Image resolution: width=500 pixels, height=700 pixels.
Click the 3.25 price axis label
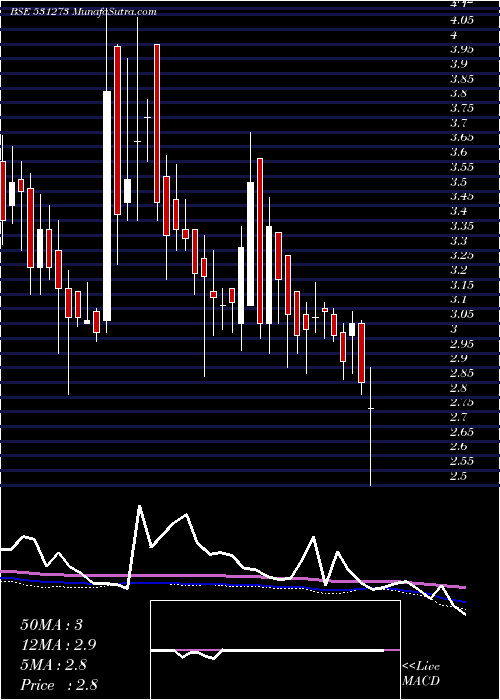click(462, 256)
